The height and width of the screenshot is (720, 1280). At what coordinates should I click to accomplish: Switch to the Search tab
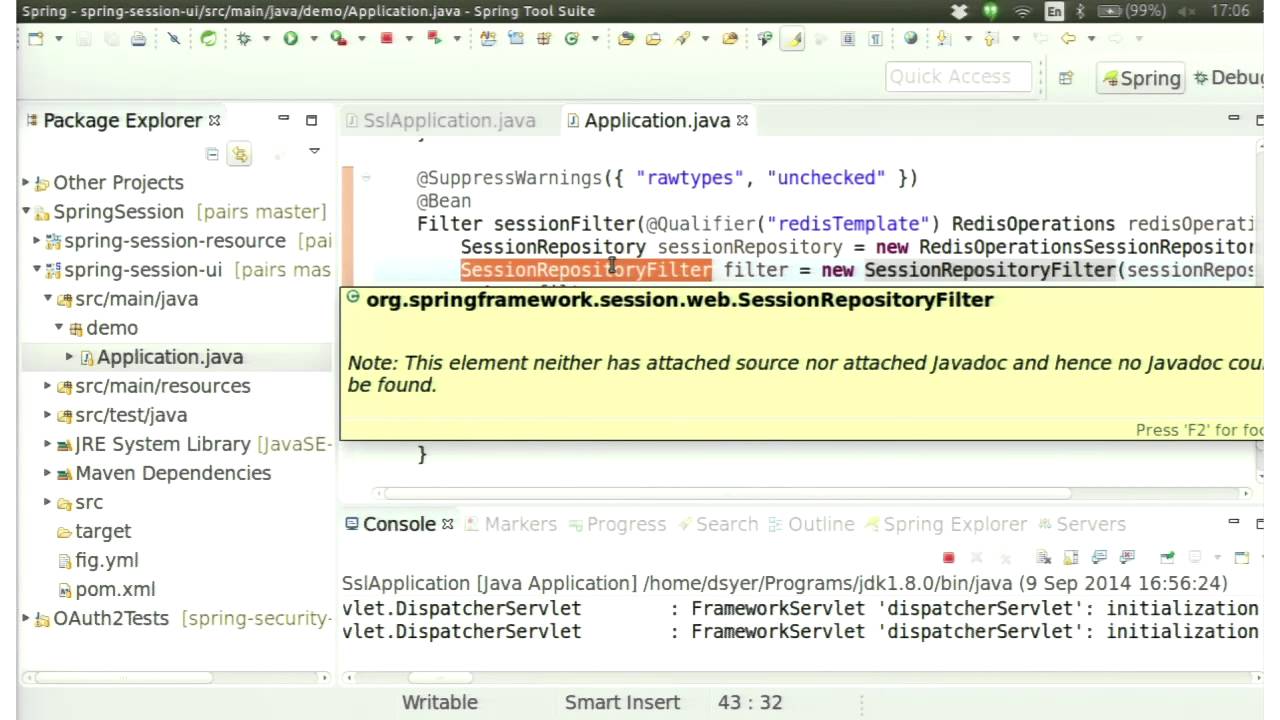718,524
